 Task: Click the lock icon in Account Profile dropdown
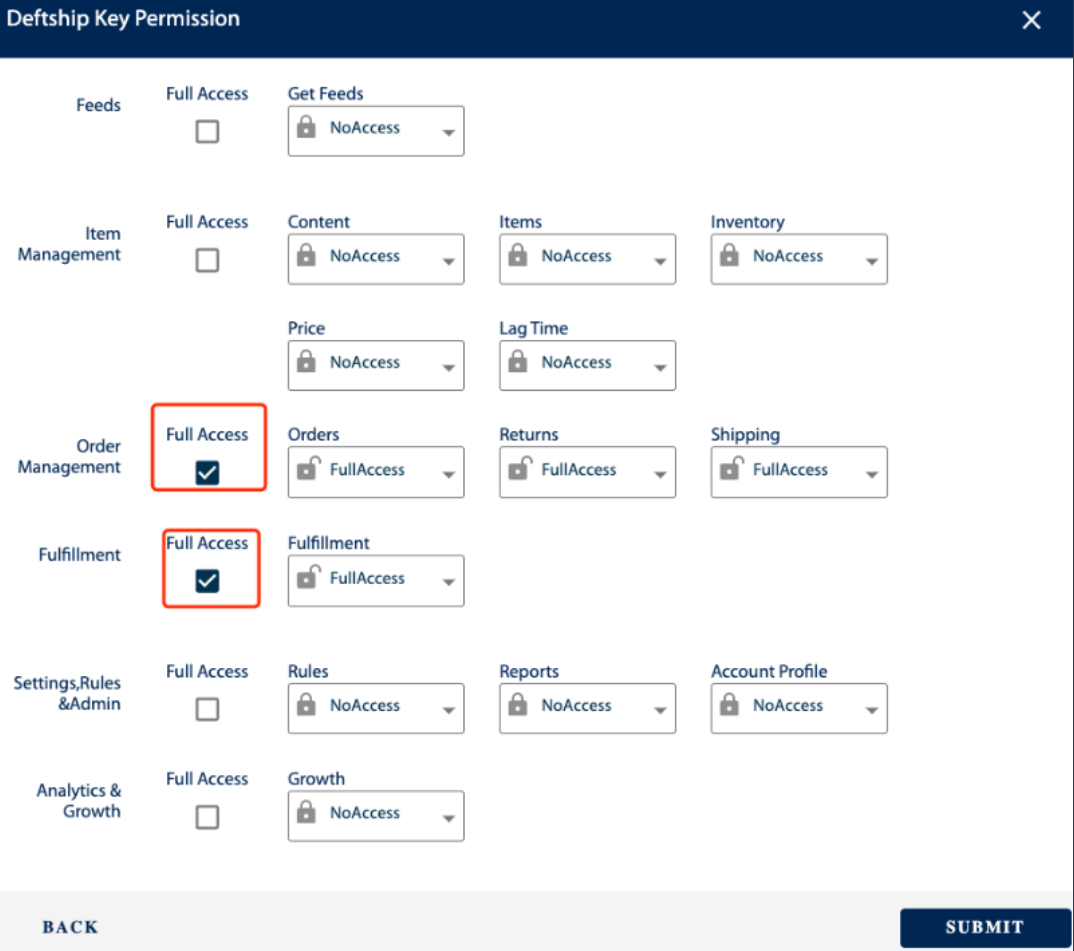(729, 705)
